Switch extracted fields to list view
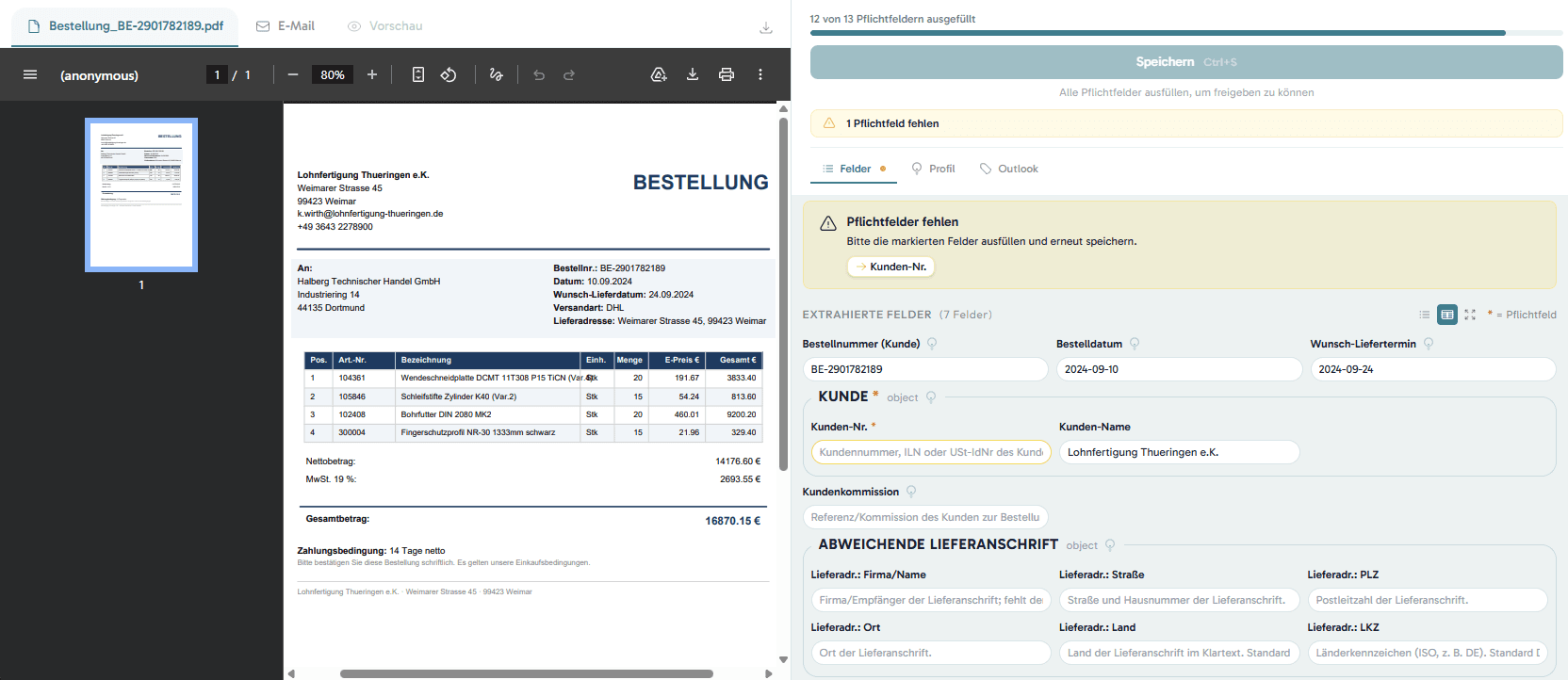This screenshot has width=1568, height=680. coord(1425,315)
